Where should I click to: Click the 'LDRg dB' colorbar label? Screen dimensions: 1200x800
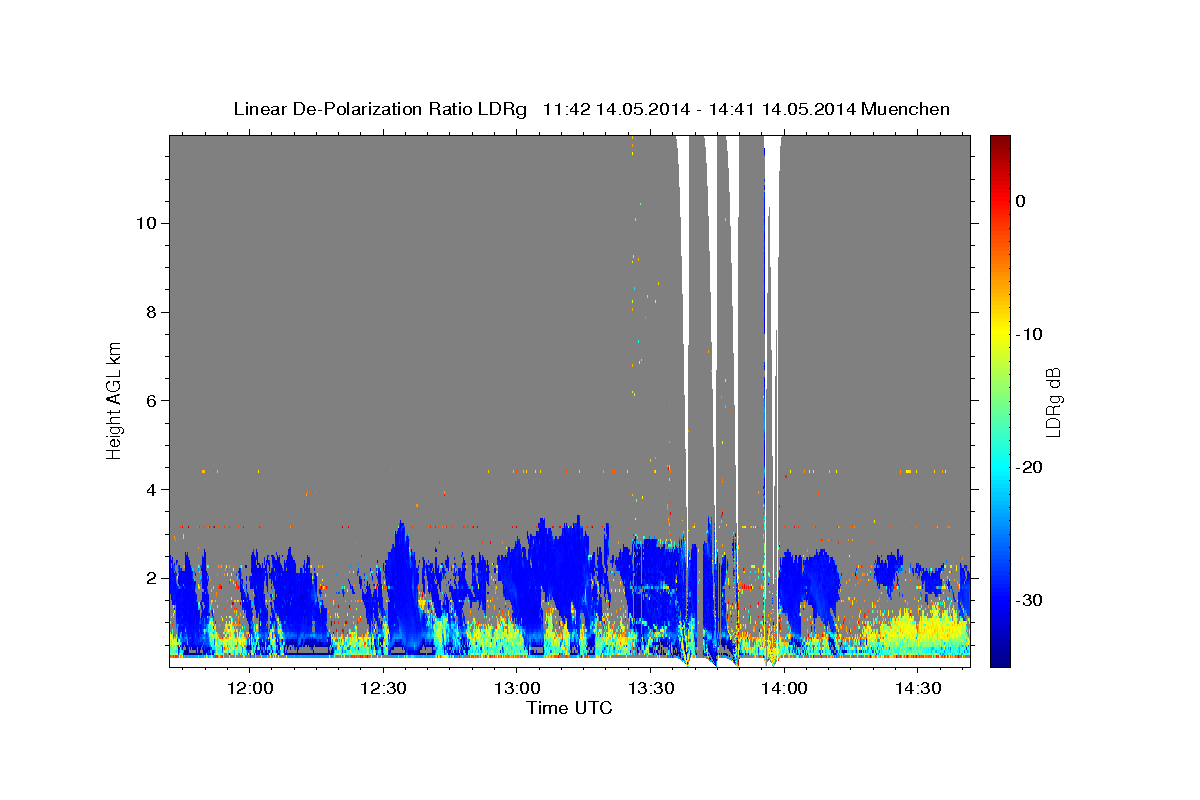tap(1053, 402)
